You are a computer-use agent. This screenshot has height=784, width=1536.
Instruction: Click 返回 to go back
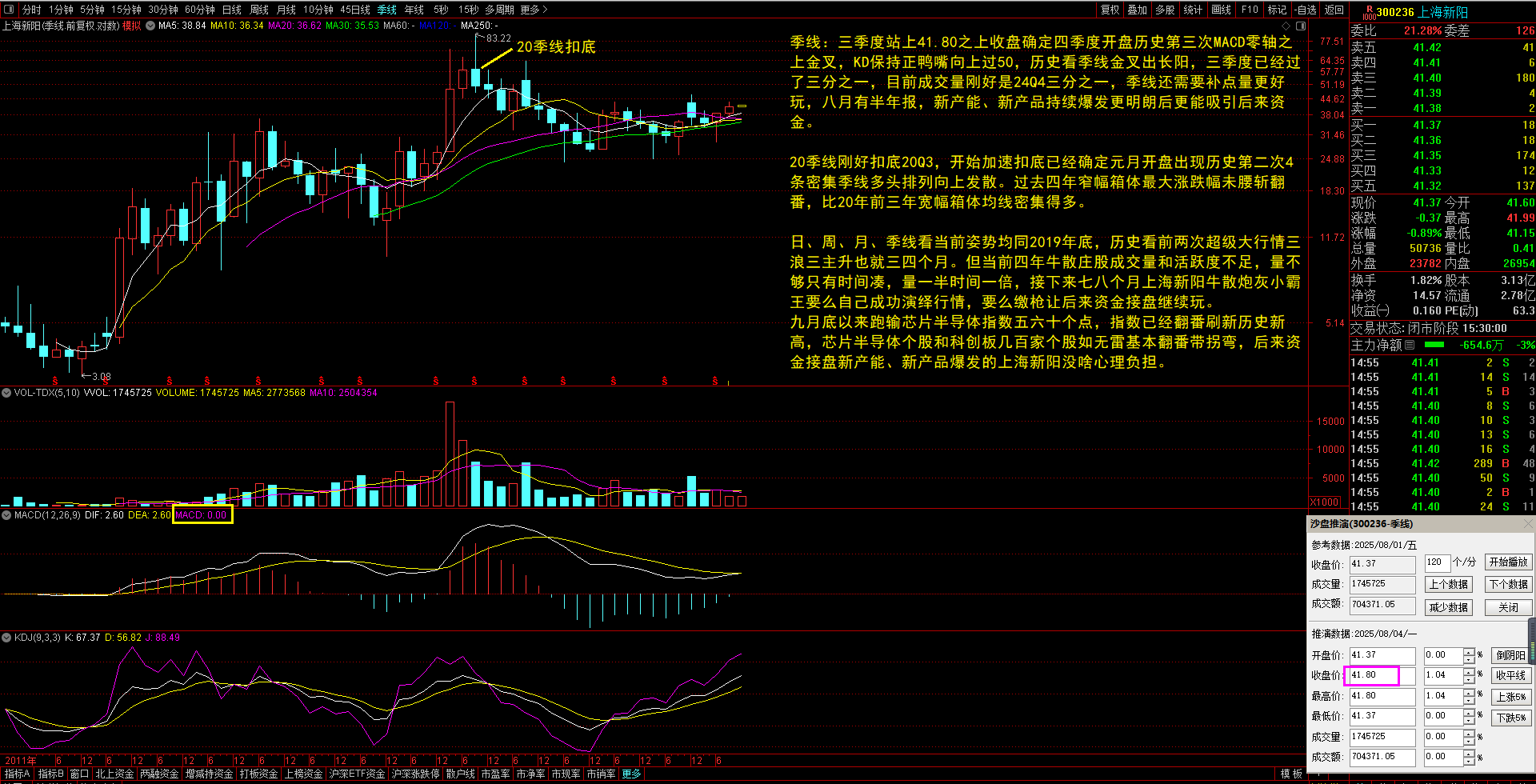[x=1334, y=10]
